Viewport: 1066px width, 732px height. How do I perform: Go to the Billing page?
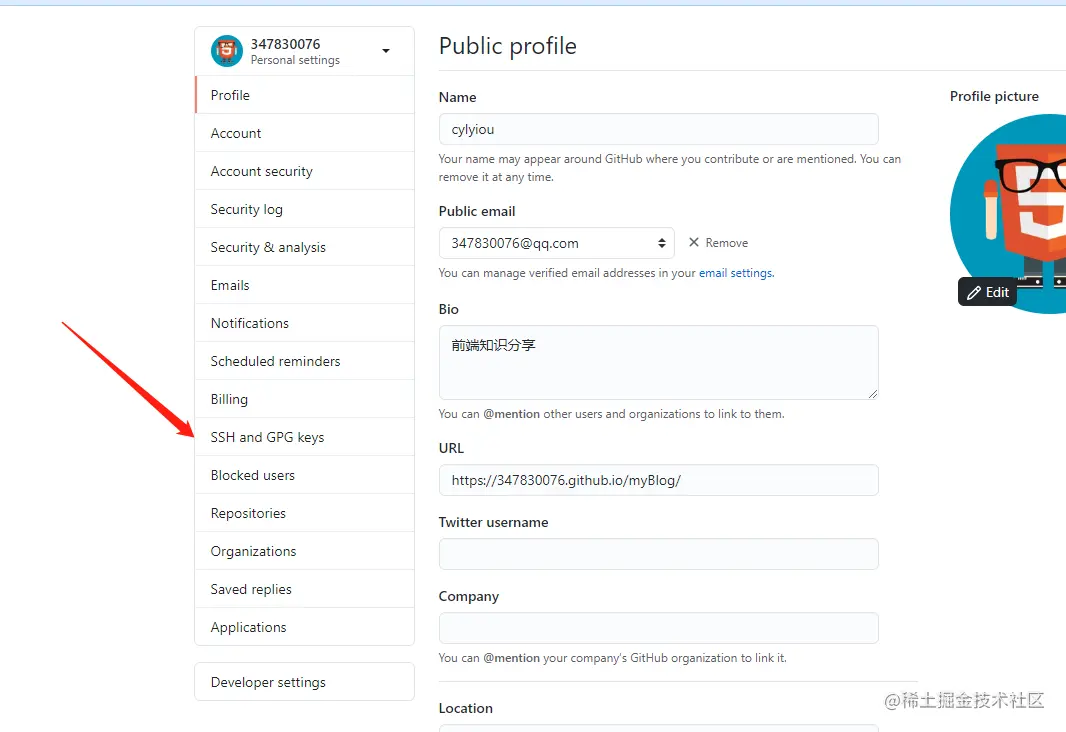305,400
